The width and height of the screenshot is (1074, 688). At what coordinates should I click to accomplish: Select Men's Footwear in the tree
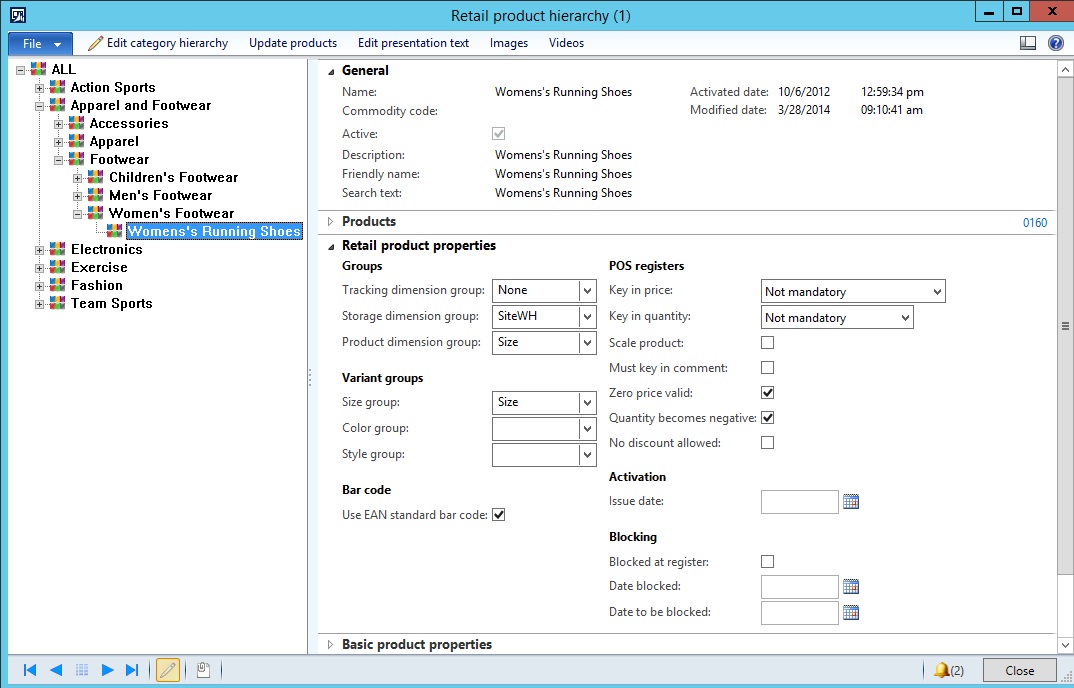point(160,195)
